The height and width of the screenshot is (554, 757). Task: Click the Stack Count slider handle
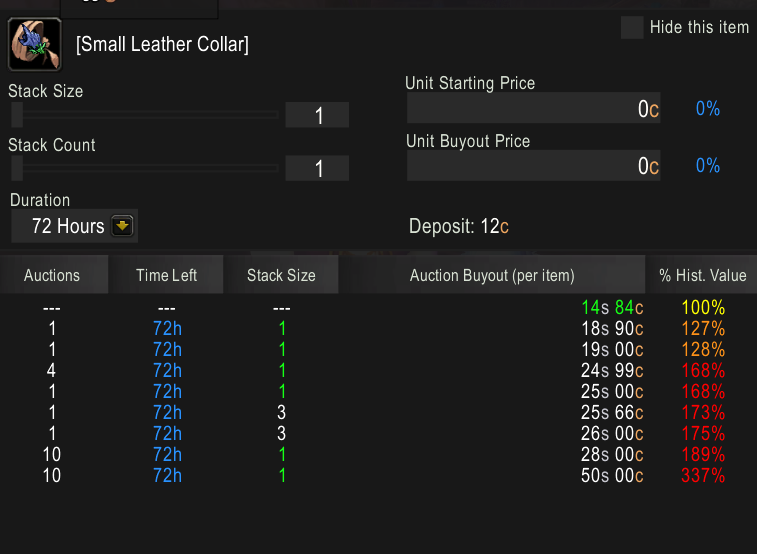point(17,168)
